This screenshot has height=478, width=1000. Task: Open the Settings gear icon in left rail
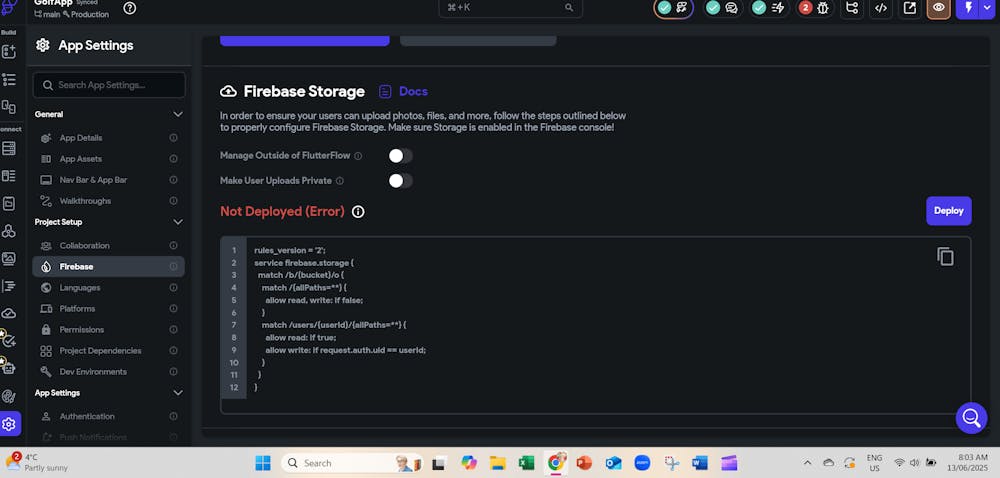[10, 424]
